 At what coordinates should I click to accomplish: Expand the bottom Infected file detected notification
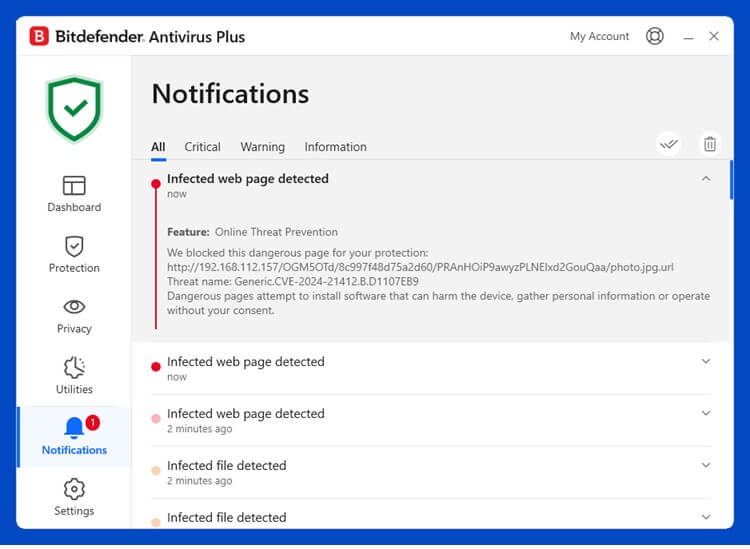tap(706, 516)
